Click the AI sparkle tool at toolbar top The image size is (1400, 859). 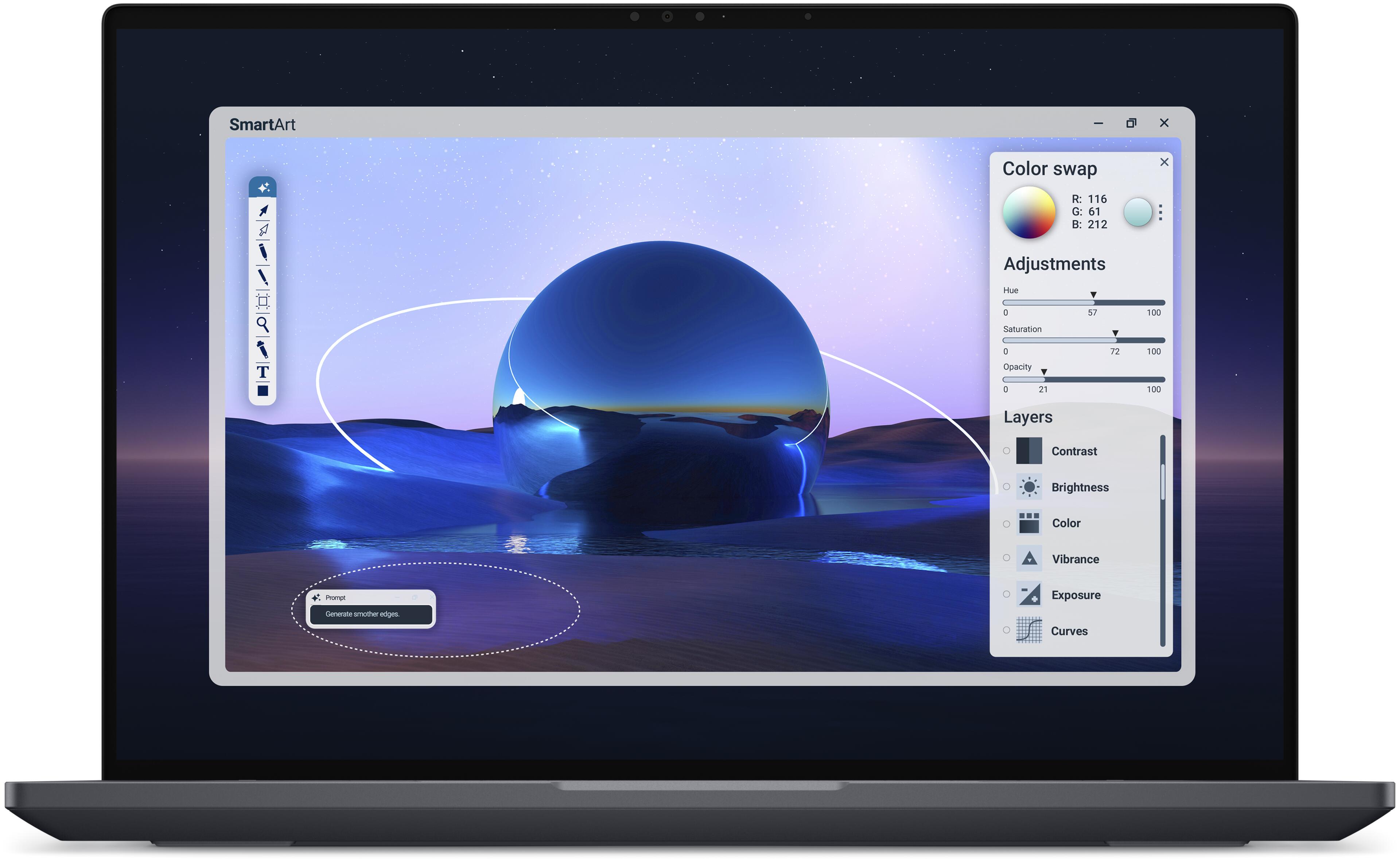point(263,187)
